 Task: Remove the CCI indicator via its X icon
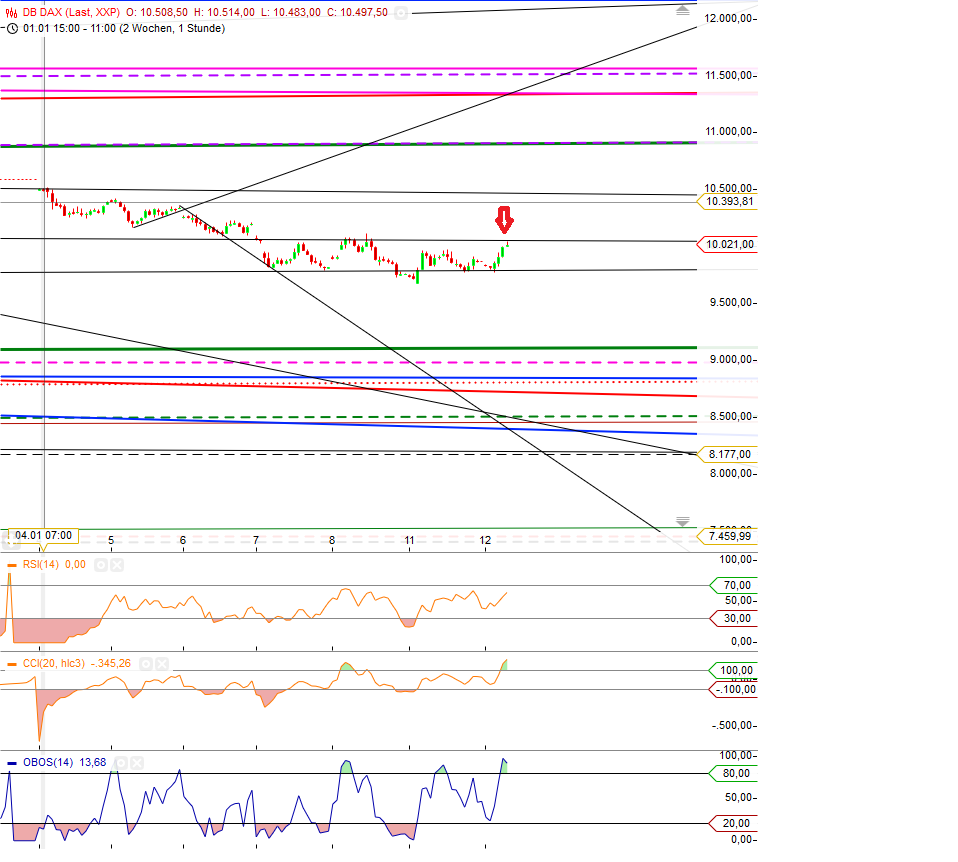(x=161, y=663)
